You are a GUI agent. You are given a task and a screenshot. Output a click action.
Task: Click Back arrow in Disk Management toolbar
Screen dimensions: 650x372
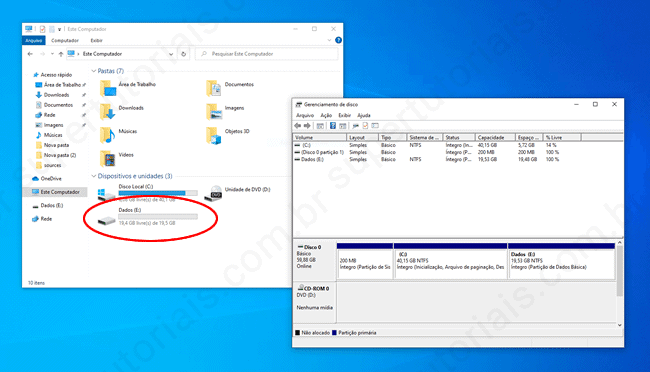298,126
